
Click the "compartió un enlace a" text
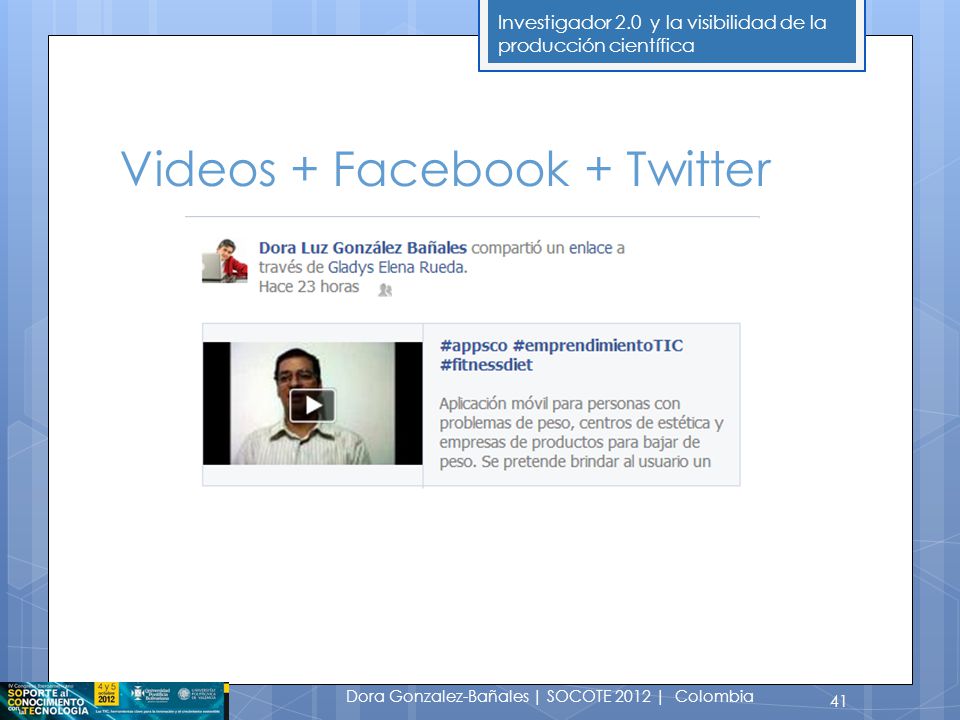548,248
